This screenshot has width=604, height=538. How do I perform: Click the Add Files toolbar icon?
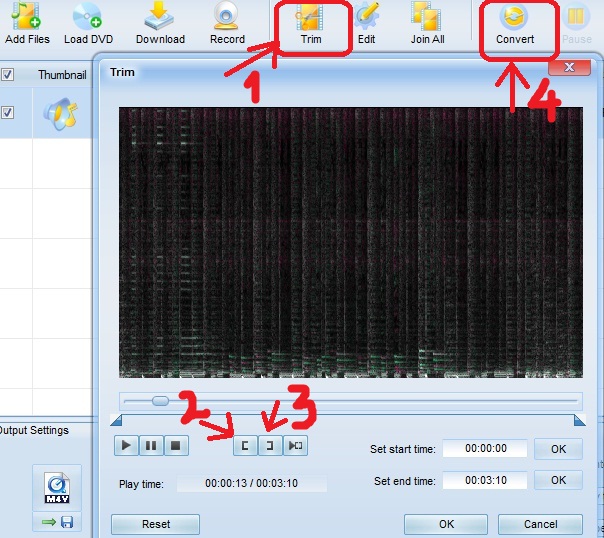(x=27, y=22)
